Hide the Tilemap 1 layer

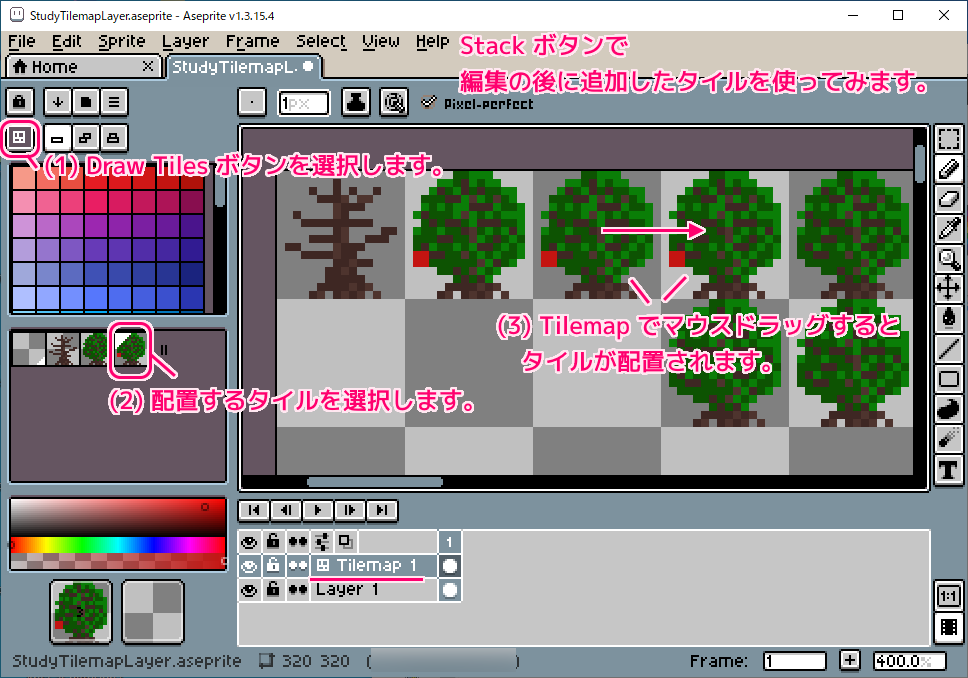250,565
